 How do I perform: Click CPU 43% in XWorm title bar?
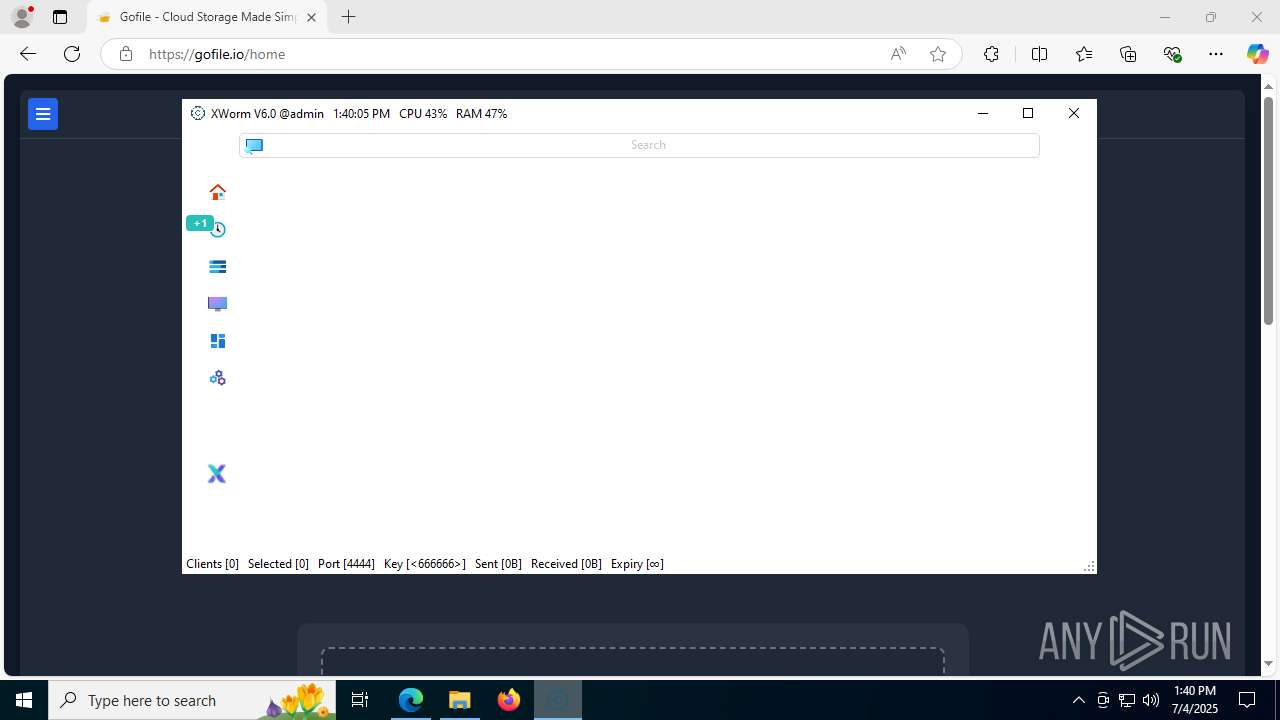click(423, 114)
